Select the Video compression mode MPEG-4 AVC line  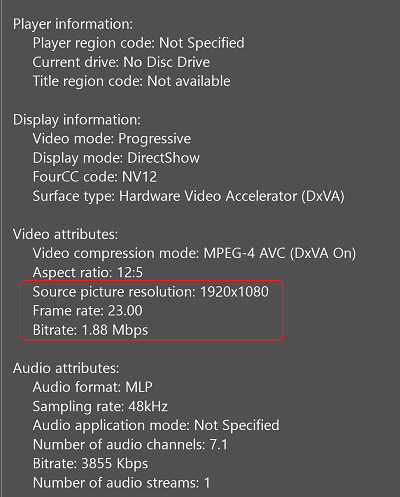pos(194,254)
